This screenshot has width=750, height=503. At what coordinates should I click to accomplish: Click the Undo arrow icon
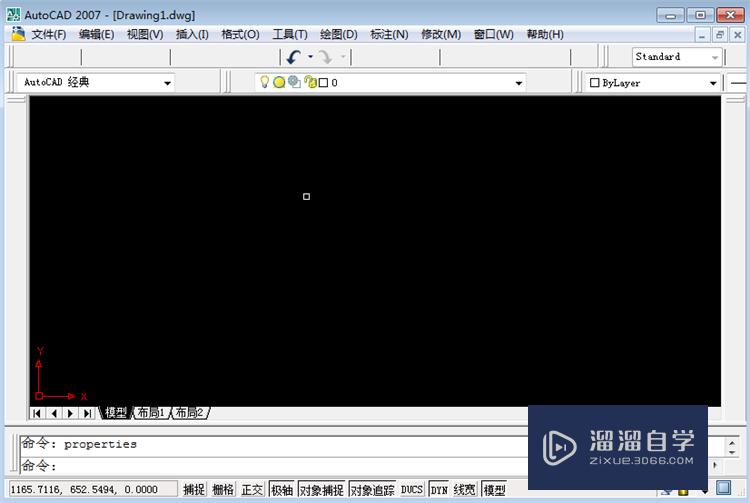(x=293, y=57)
